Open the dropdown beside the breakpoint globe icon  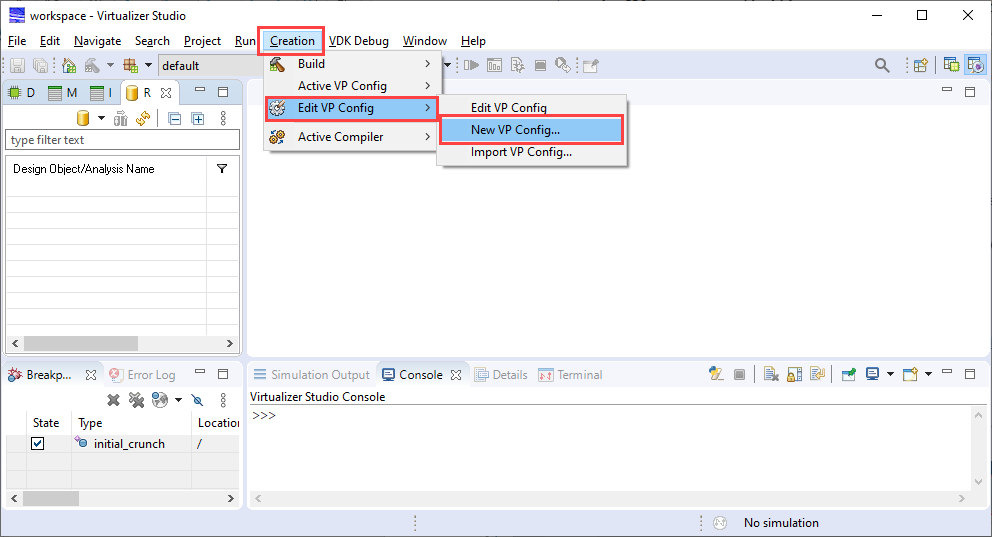click(178, 400)
